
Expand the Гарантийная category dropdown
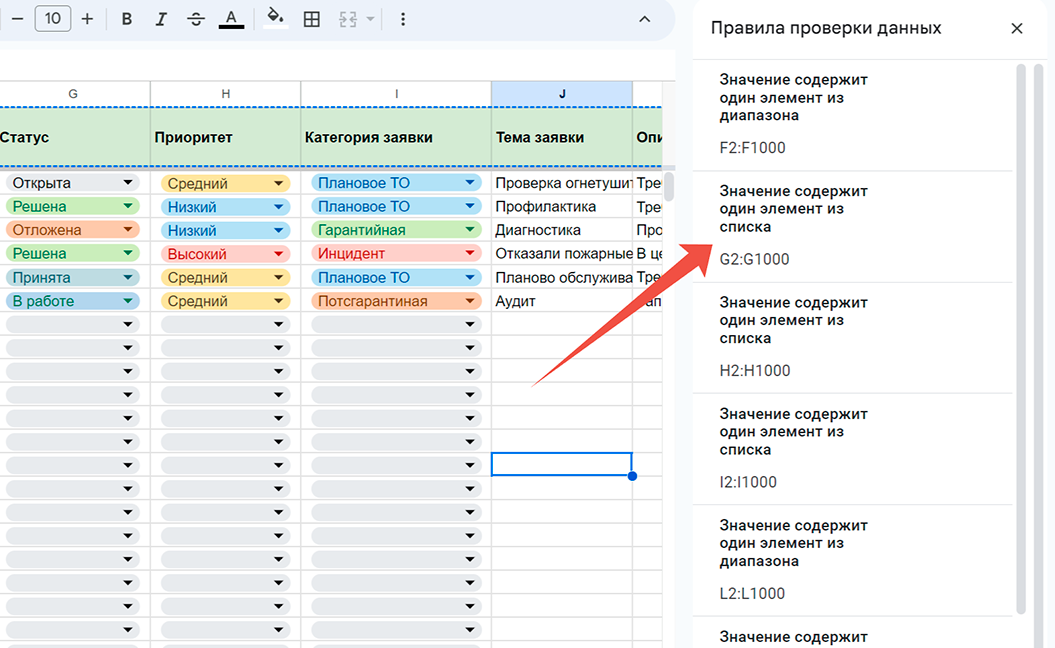(470, 230)
